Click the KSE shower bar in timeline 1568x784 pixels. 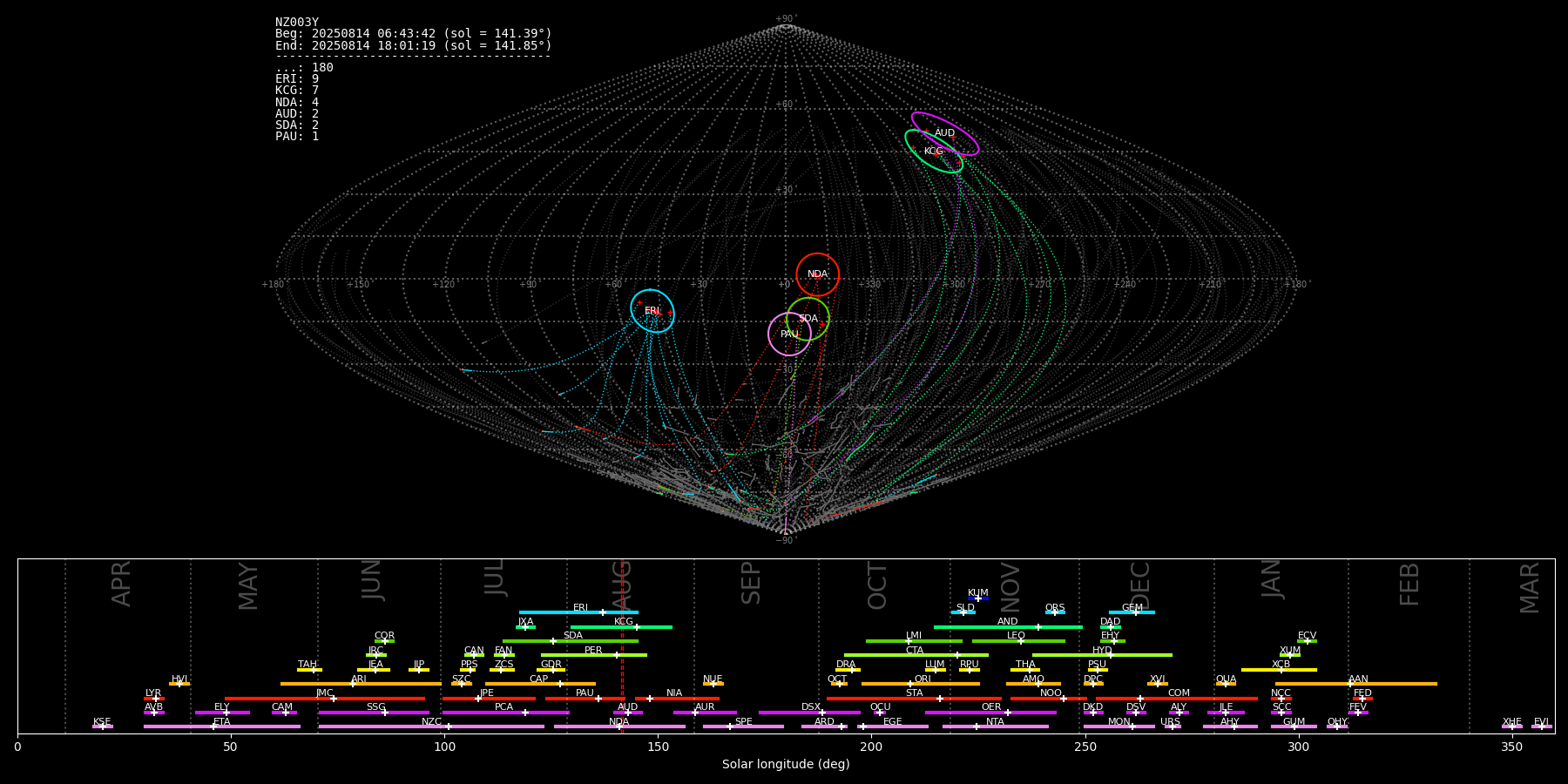point(103,727)
